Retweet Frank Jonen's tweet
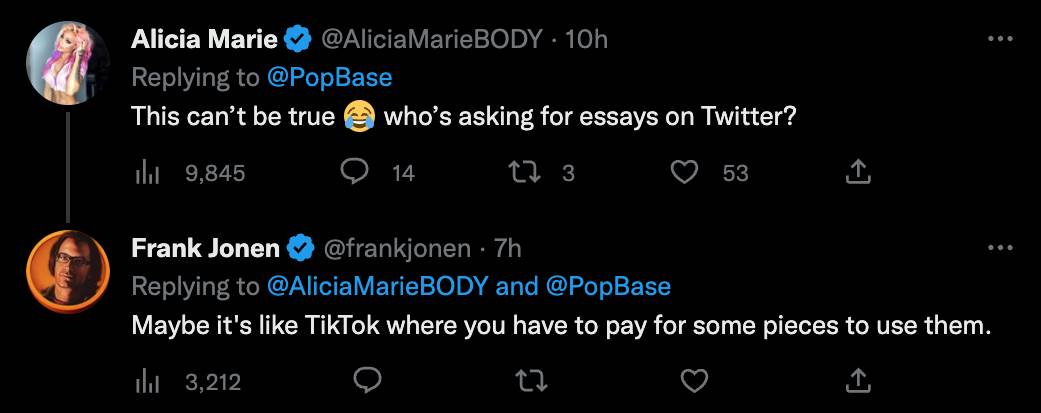Image resolution: width=1041 pixels, height=413 pixels. (x=526, y=380)
